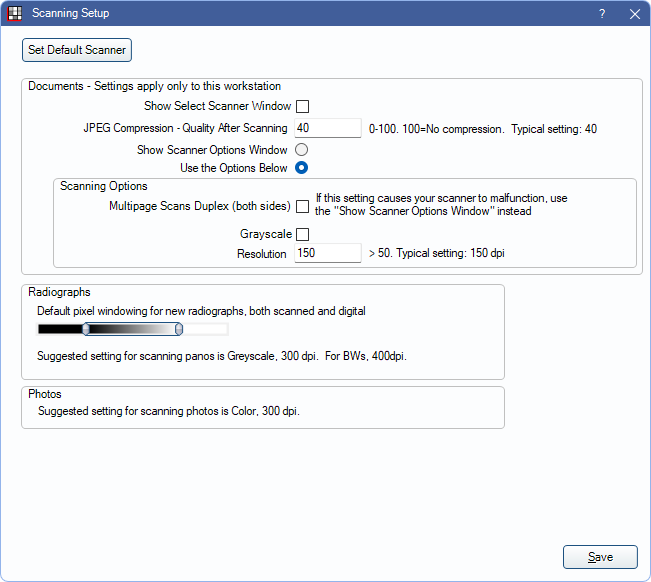Click the right handle of the pixel windowing slider
Image resolution: width=651 pixels, height=582 pixels.
tap(178, 329)
